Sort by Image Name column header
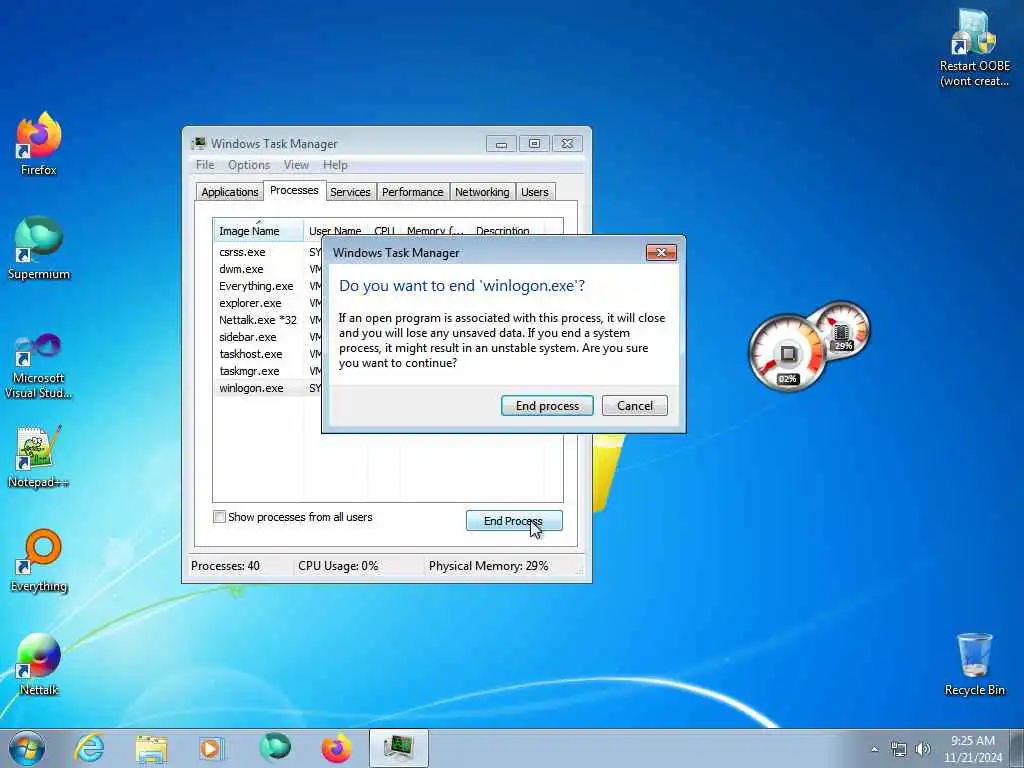Image resolution: width=1024 pixels, height=768 pixels. pyautogui.click(x=258, y=231)
